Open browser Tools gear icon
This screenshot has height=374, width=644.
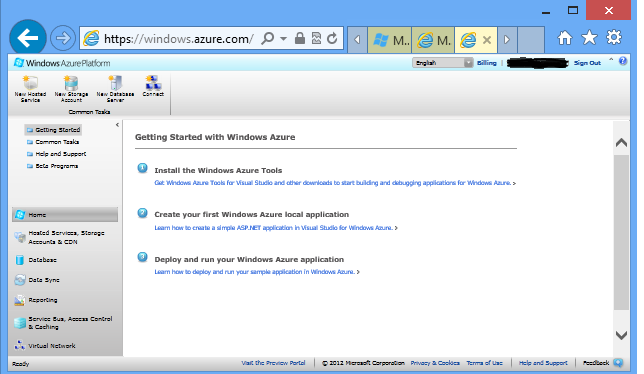click(614, 37)
